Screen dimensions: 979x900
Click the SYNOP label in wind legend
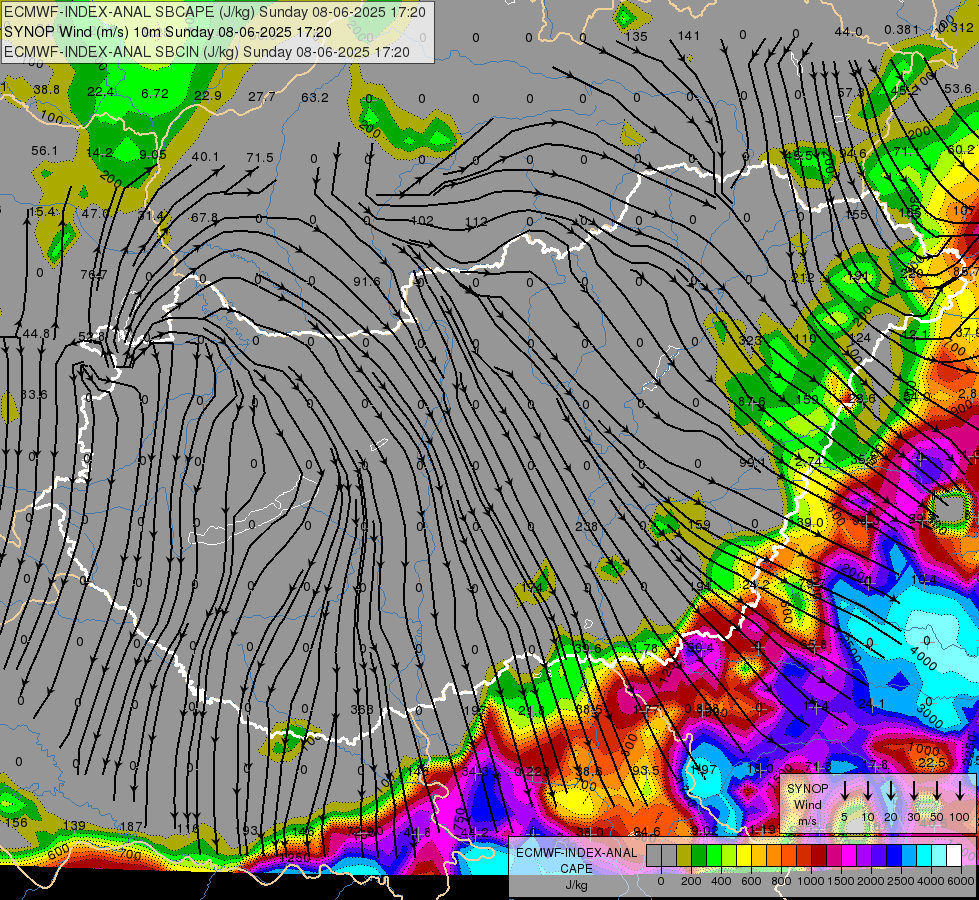807,789
